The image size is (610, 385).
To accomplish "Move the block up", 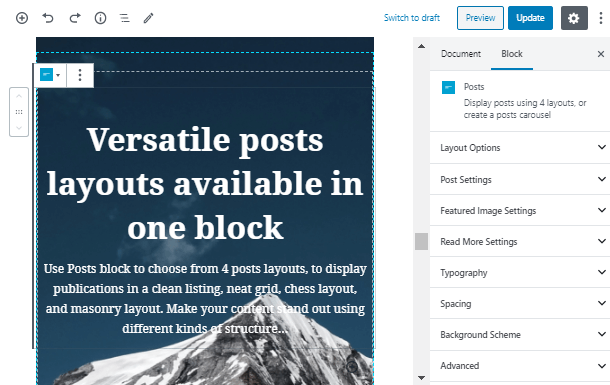I will pyautogui.click(x=19, y=96).
